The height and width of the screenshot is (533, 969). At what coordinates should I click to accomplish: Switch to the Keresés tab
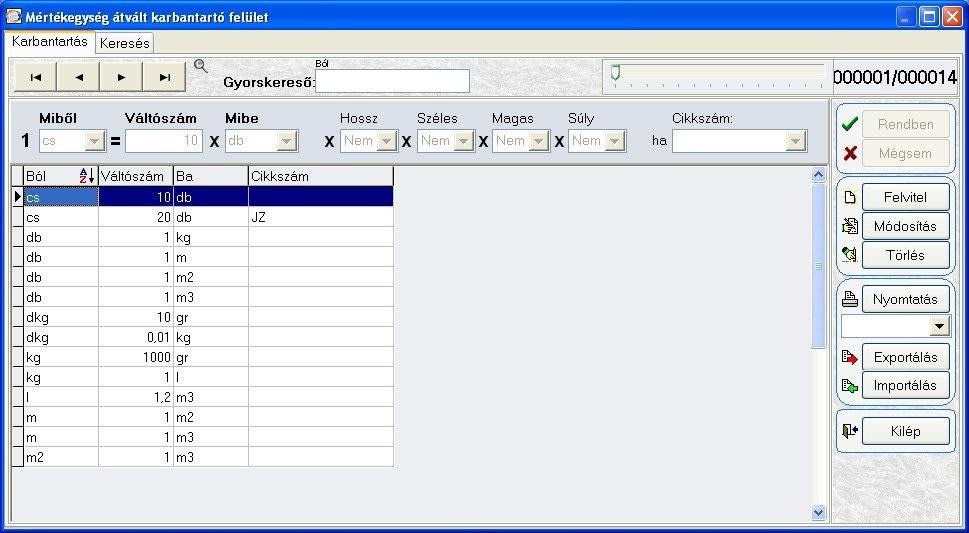[x=125, y=43]
